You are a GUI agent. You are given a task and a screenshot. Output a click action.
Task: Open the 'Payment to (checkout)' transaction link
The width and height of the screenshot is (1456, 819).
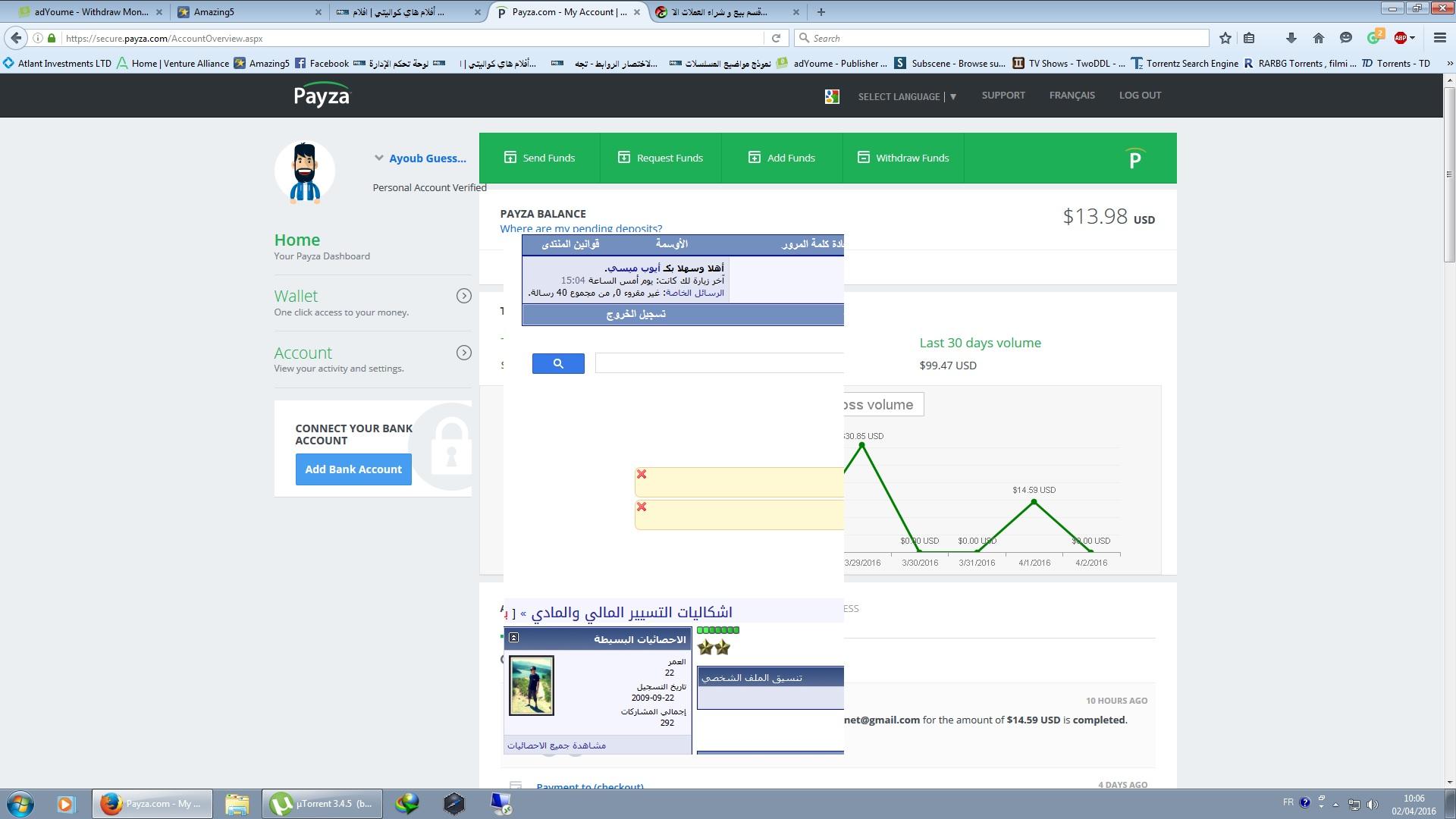coord(590,787)
